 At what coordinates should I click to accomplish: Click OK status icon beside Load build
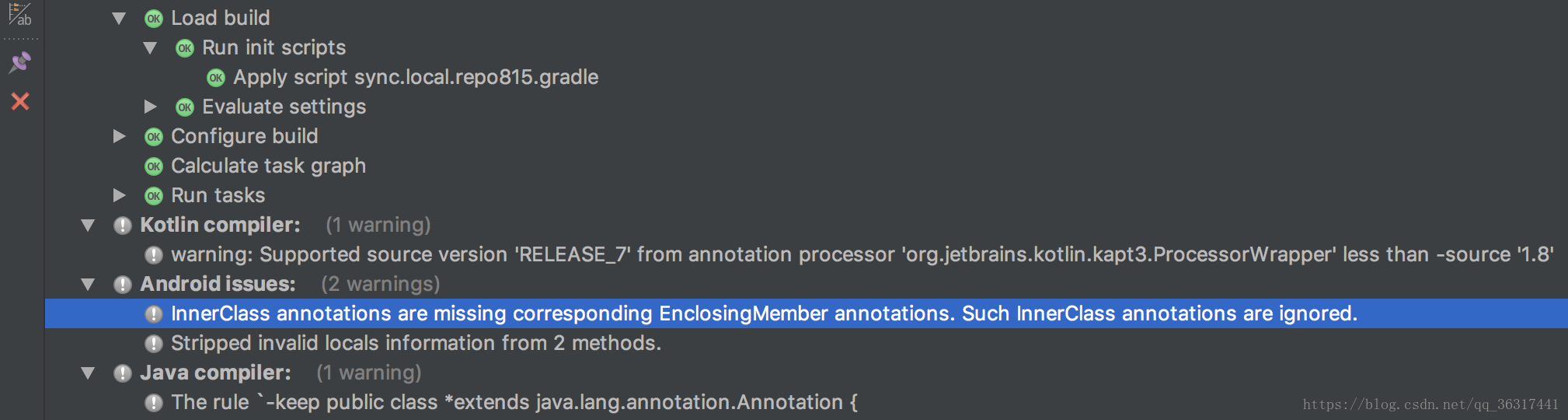tap(154, 19)
